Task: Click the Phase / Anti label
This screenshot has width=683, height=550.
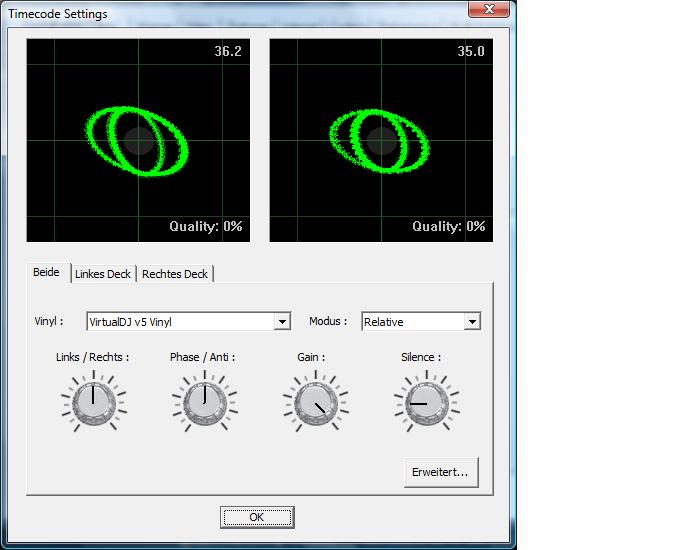Action: [203, 358]
